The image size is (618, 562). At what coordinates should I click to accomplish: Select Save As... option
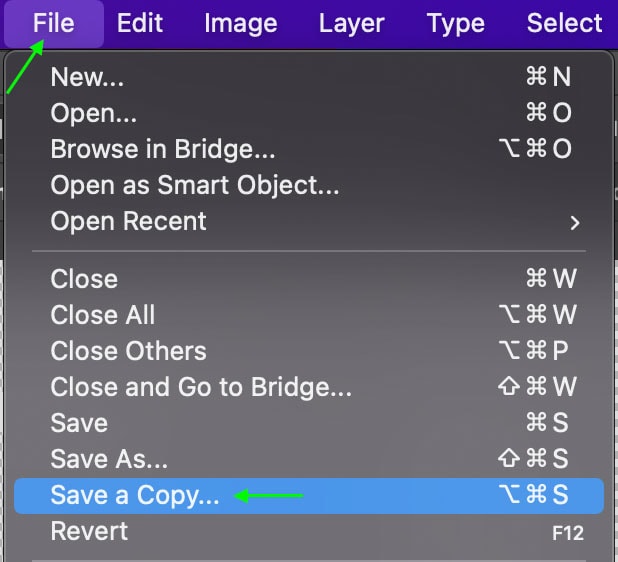(x=109, y=459)
